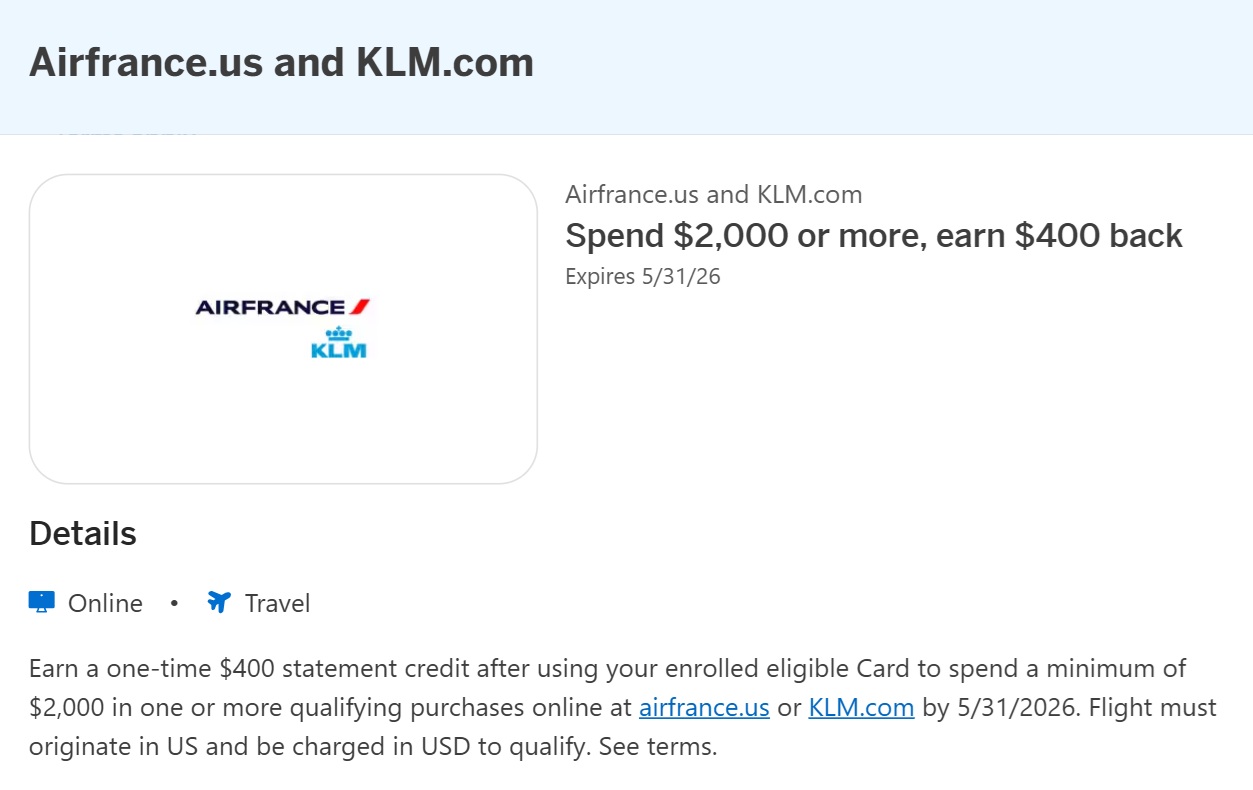Select the blue plane glyph before Travel
The width and height of the screenshot is (1253, 790).
point(217,601)
